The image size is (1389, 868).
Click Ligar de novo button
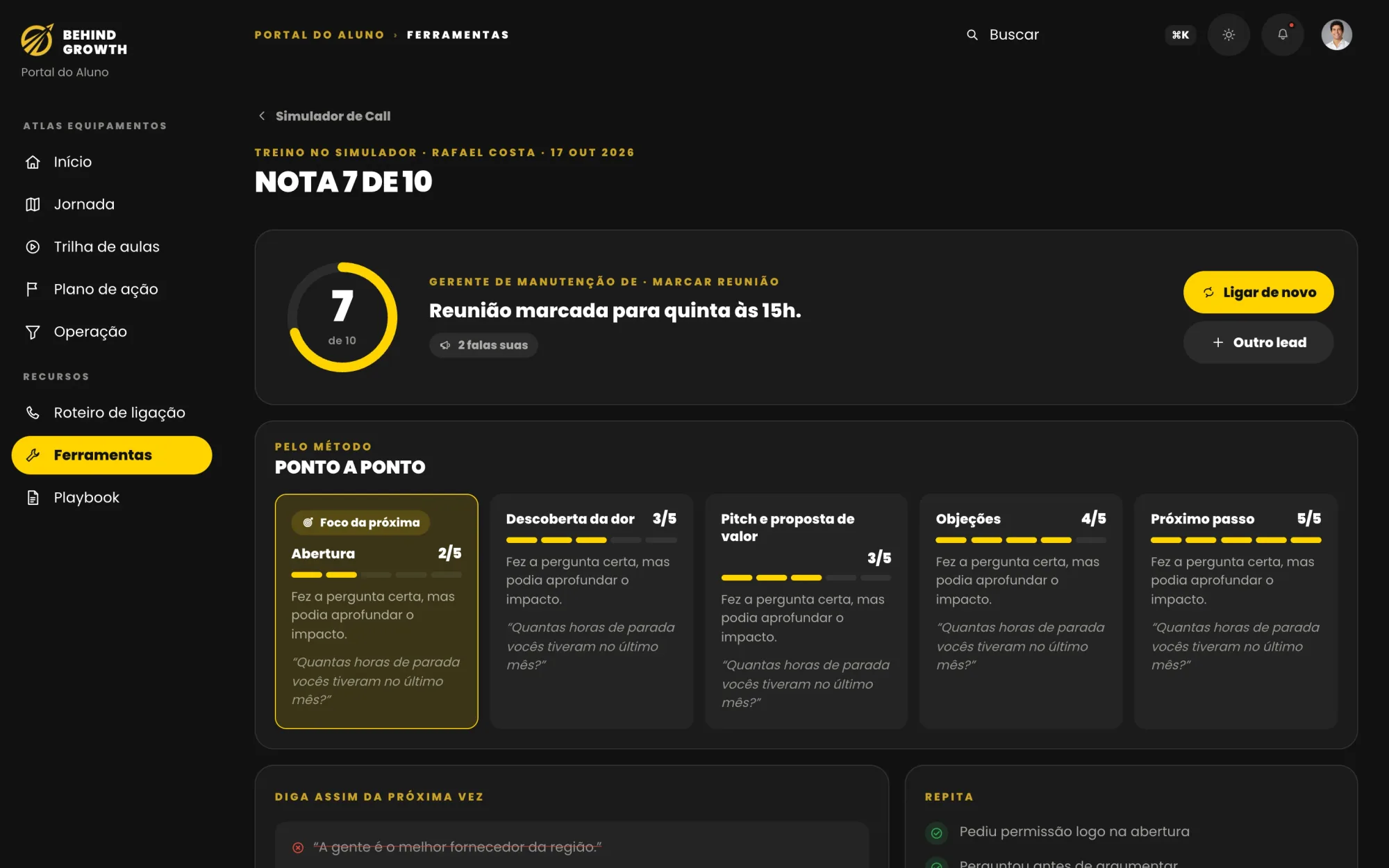[x=1258, y=292]
